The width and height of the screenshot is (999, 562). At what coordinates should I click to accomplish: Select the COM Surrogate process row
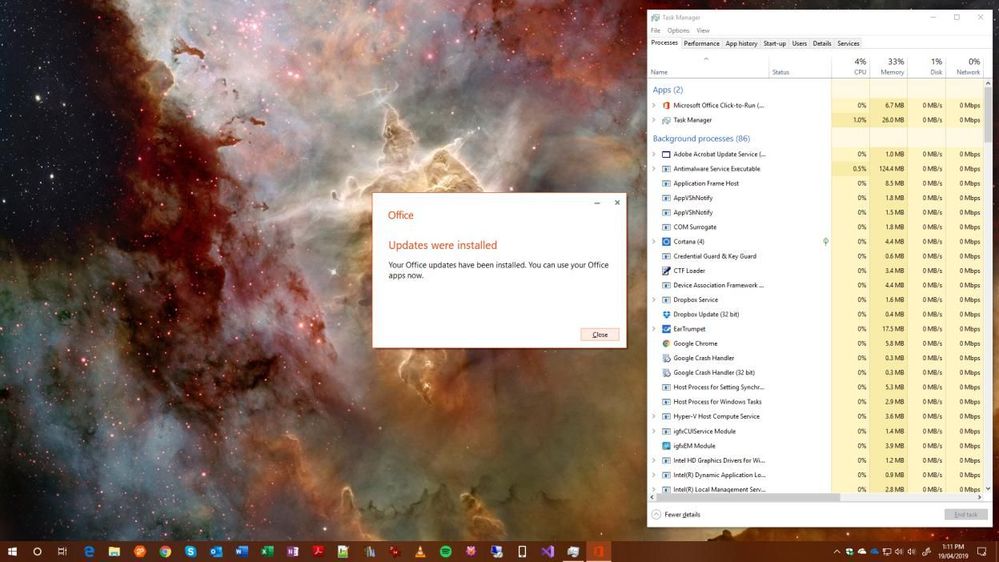tap(816, 227)
